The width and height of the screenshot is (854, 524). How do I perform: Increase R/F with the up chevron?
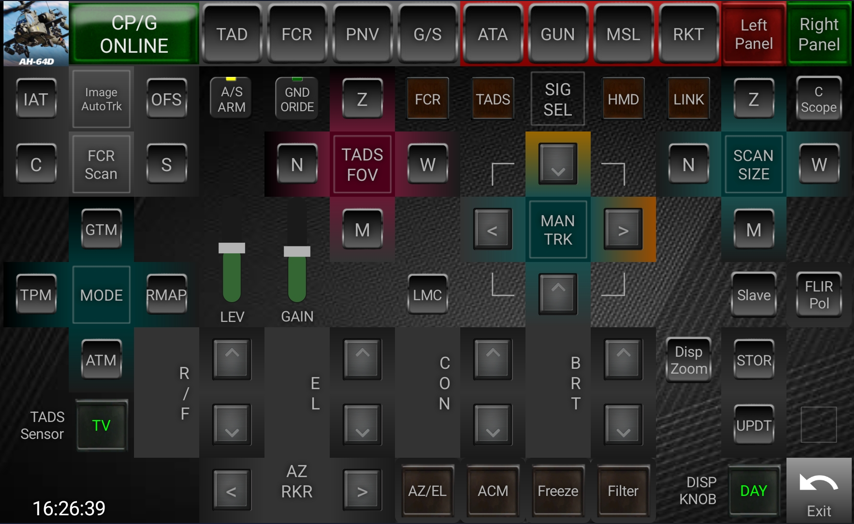pyautogui.click(x=231, y=360)
